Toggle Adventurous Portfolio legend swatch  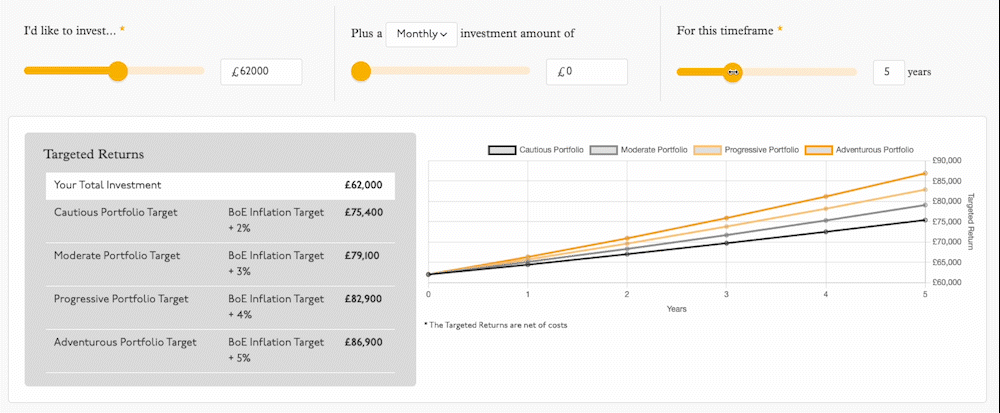click(818, 150)
